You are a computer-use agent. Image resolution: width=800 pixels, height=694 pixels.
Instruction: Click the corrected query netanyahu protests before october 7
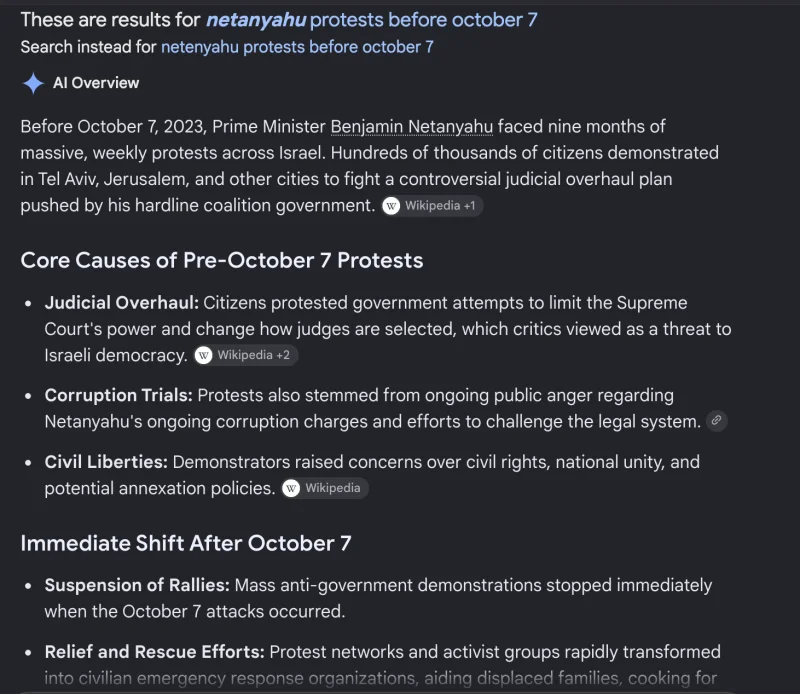(x=371, y=20)
